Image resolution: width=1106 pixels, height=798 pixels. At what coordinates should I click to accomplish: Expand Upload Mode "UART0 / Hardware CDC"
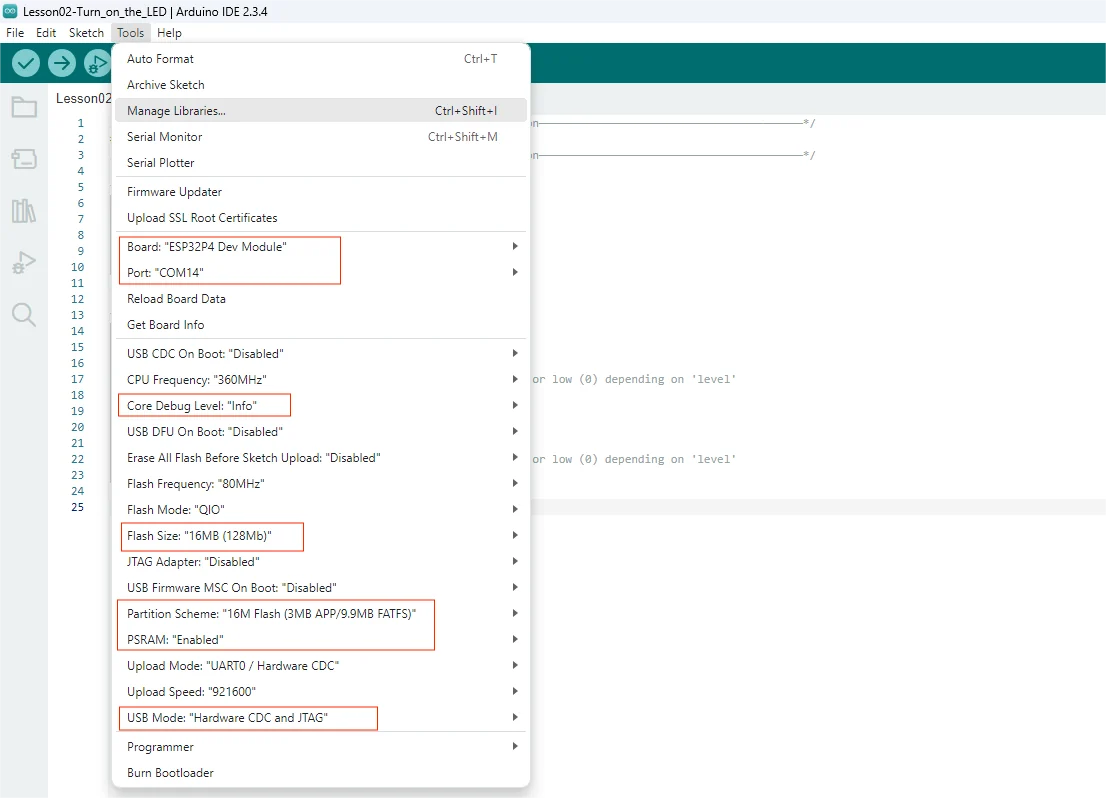[321, 666]
